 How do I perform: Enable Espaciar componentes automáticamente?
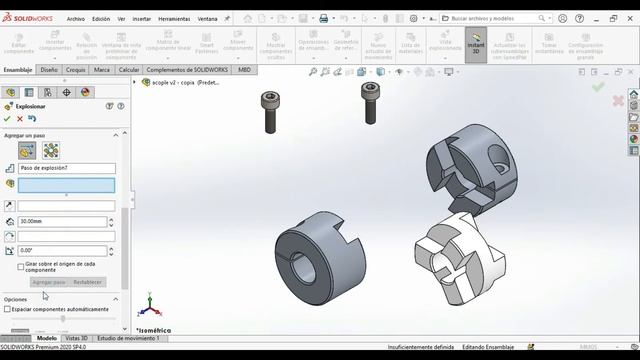coord(7,309)
